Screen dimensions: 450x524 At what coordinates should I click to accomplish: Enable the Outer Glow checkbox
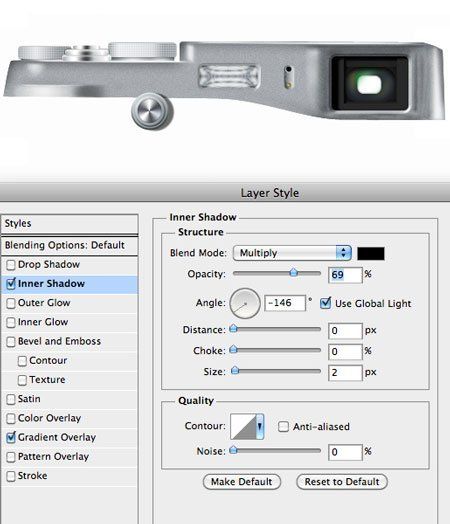click(x=11, y=303)
